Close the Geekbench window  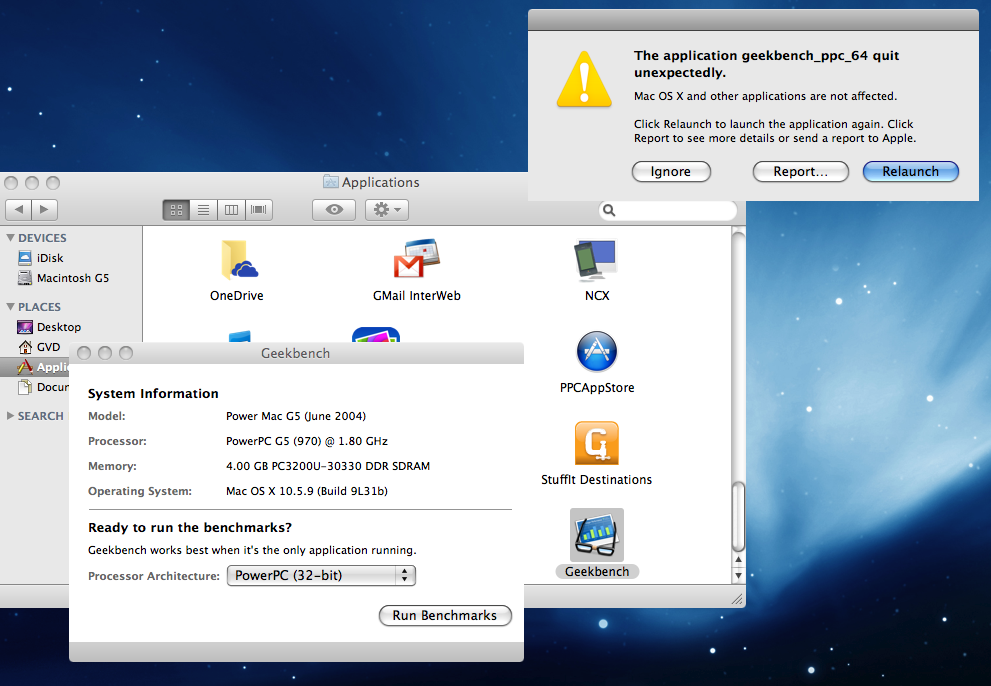coord(84,353)
